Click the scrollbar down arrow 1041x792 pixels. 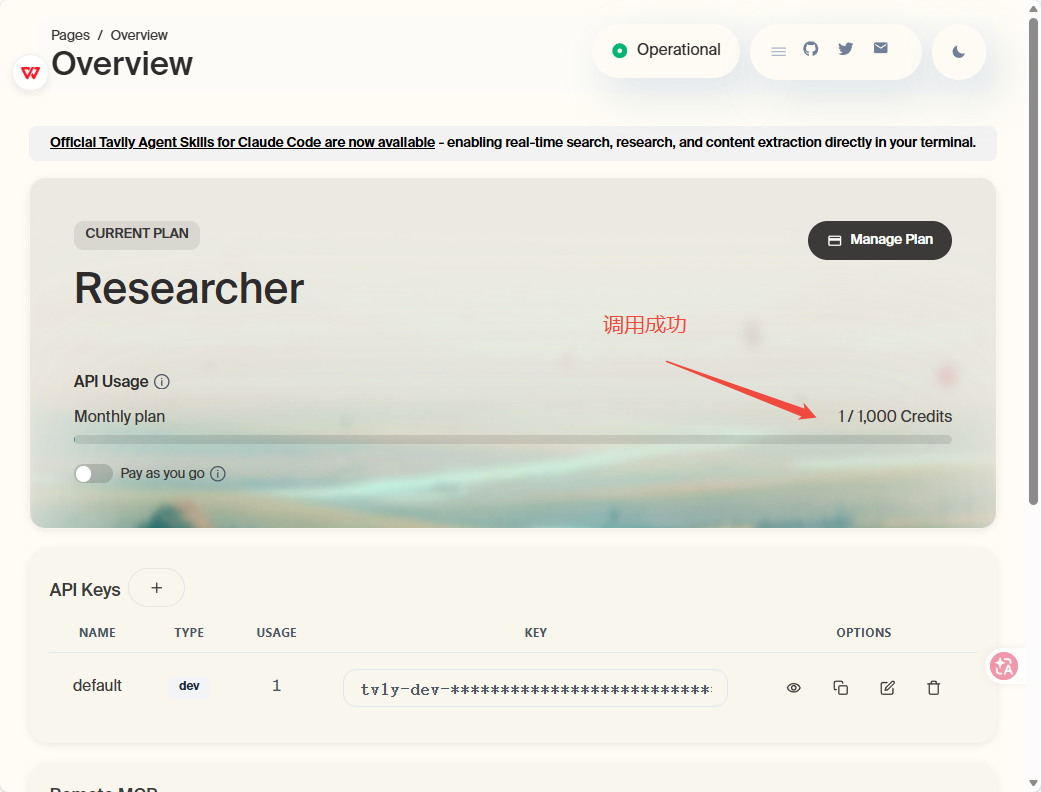coord(1034,785)
